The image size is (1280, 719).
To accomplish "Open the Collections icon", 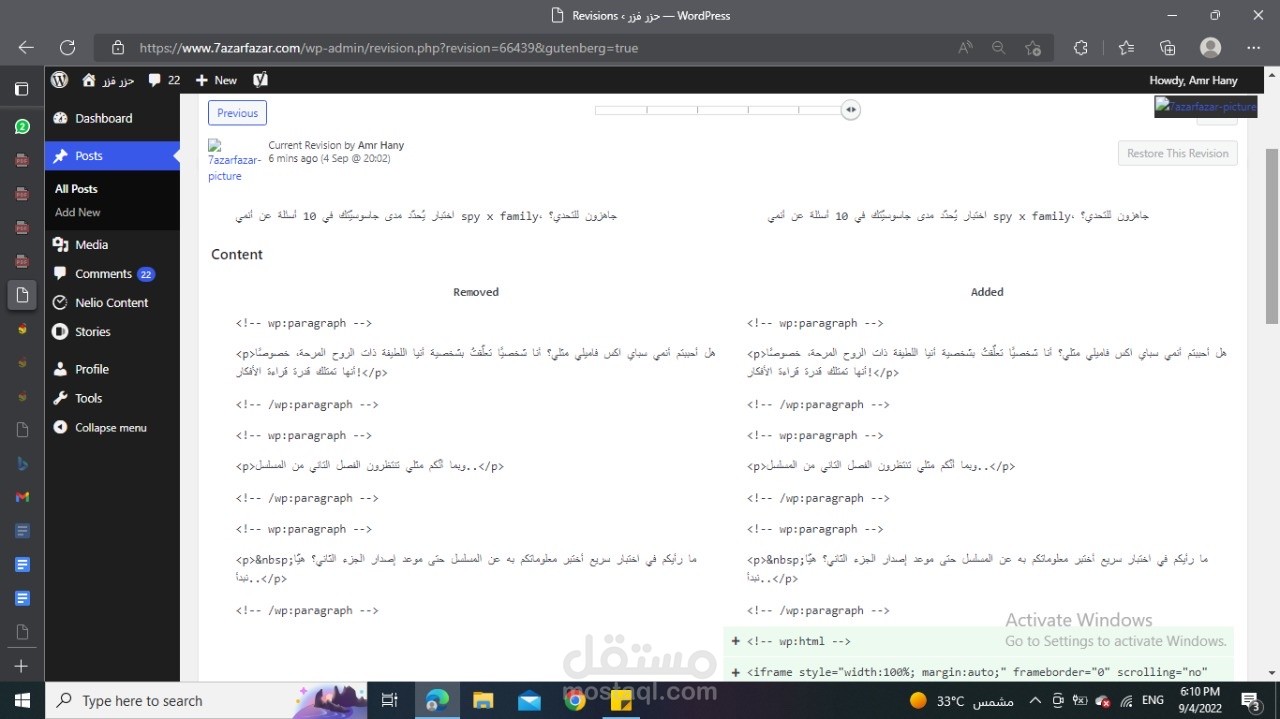I will [1168, 47].
